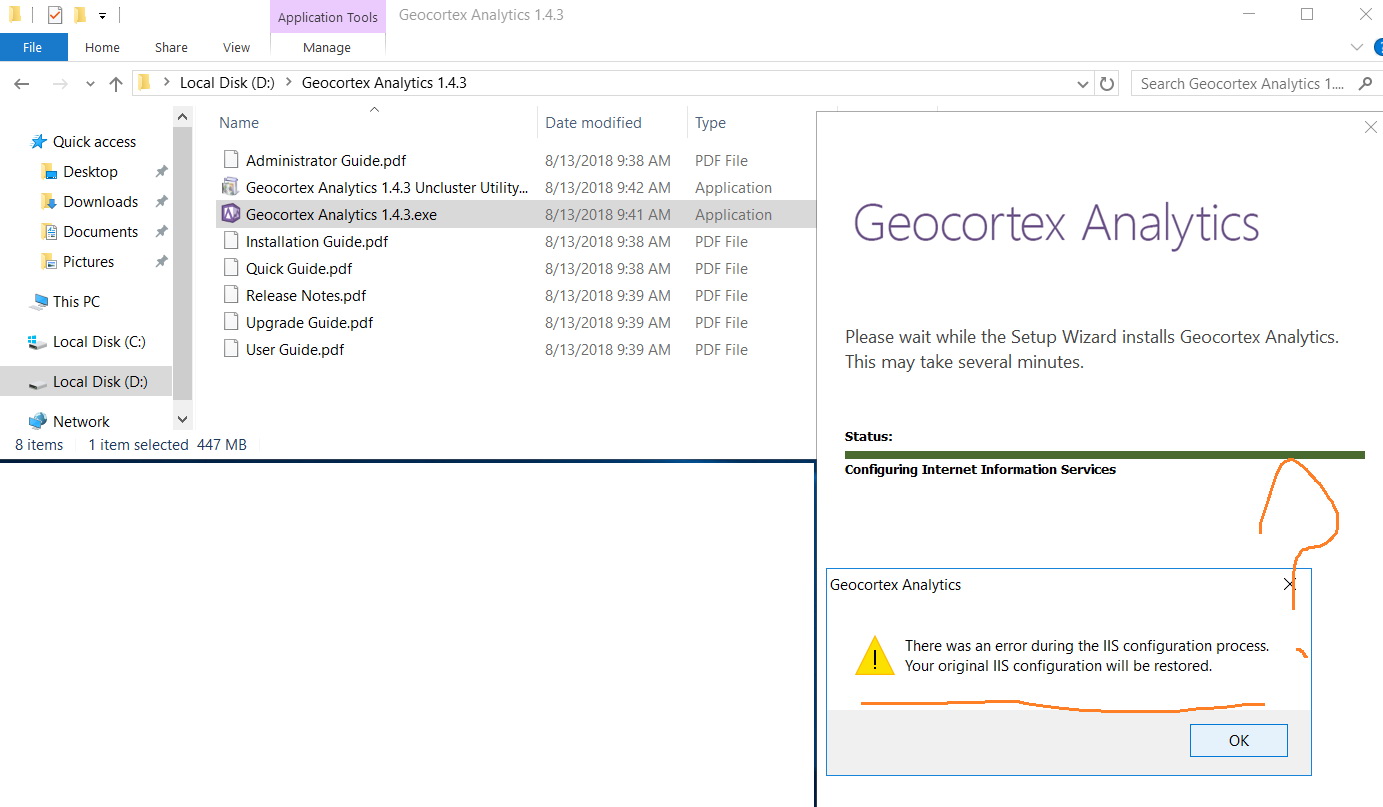Click the pin icon next to Downloads
This screenshot has height=807, width=1383.
161,202
